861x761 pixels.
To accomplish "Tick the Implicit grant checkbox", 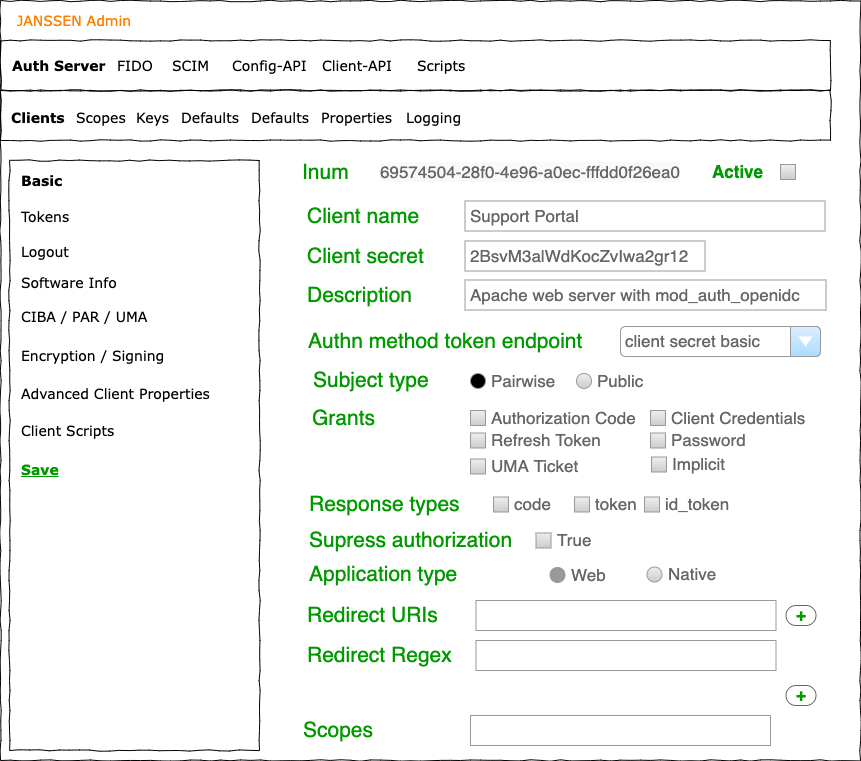I will click(659, 465).
